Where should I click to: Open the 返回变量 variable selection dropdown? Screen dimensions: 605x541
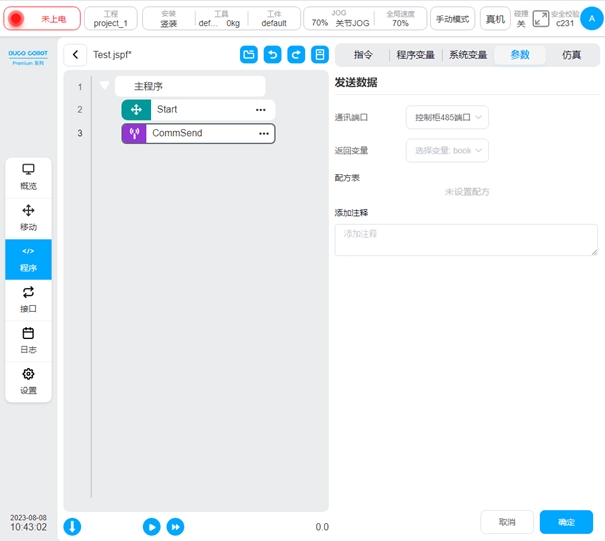click(447, 150)
